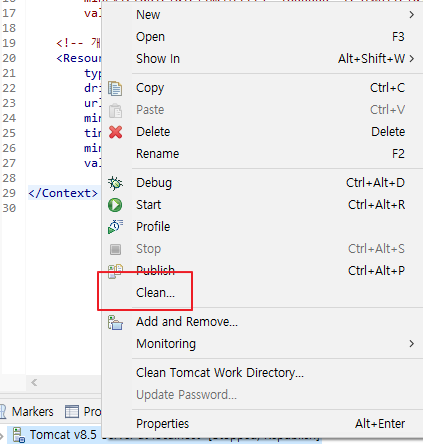
Task: Expand the Monitoring submenu arrow
Action: [x=412, y=344]
